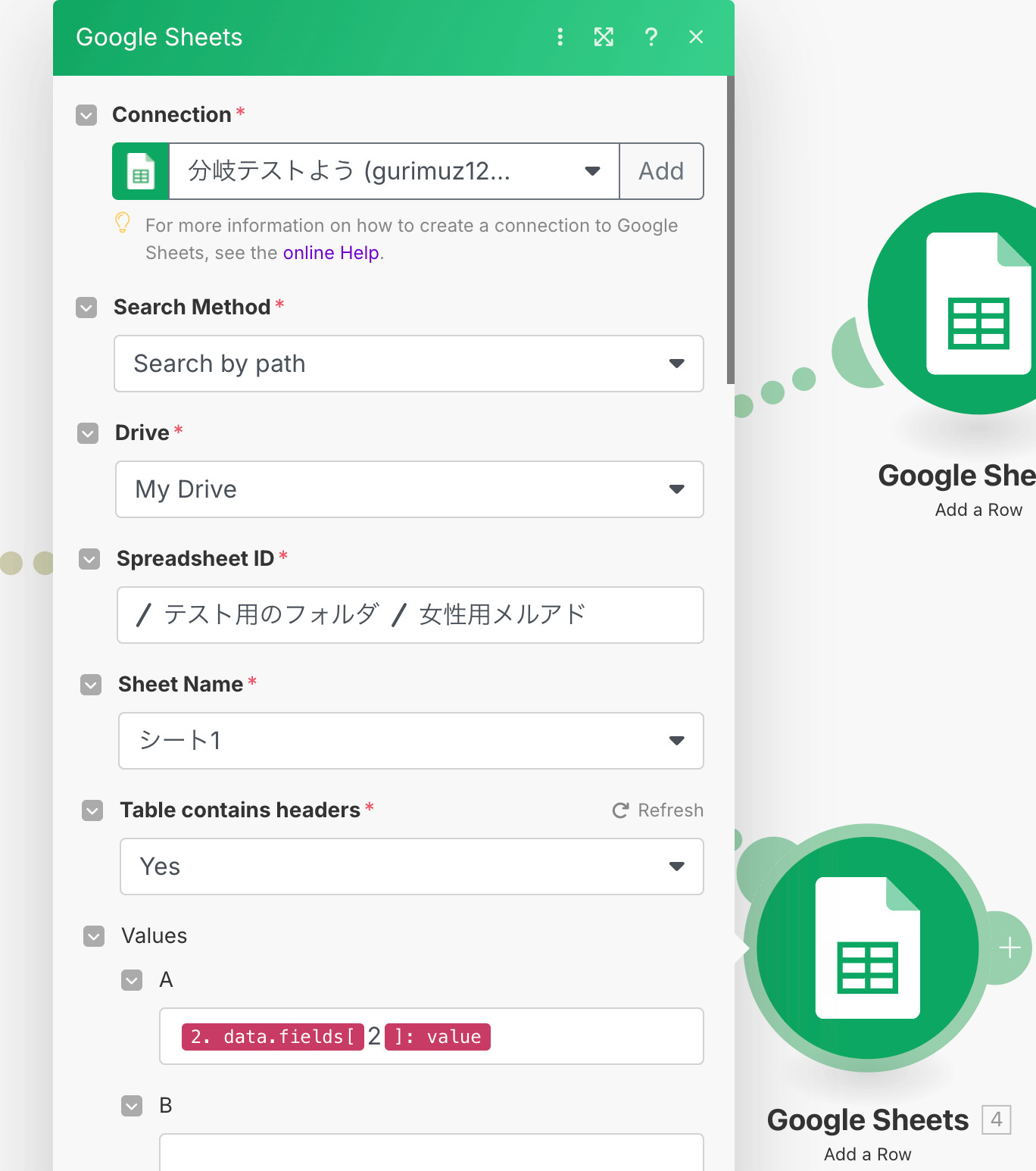Screen dimensions: 1036x1171
Task: Click the column A value input field
Action: pyautogui.click(x=432, y=1036)
